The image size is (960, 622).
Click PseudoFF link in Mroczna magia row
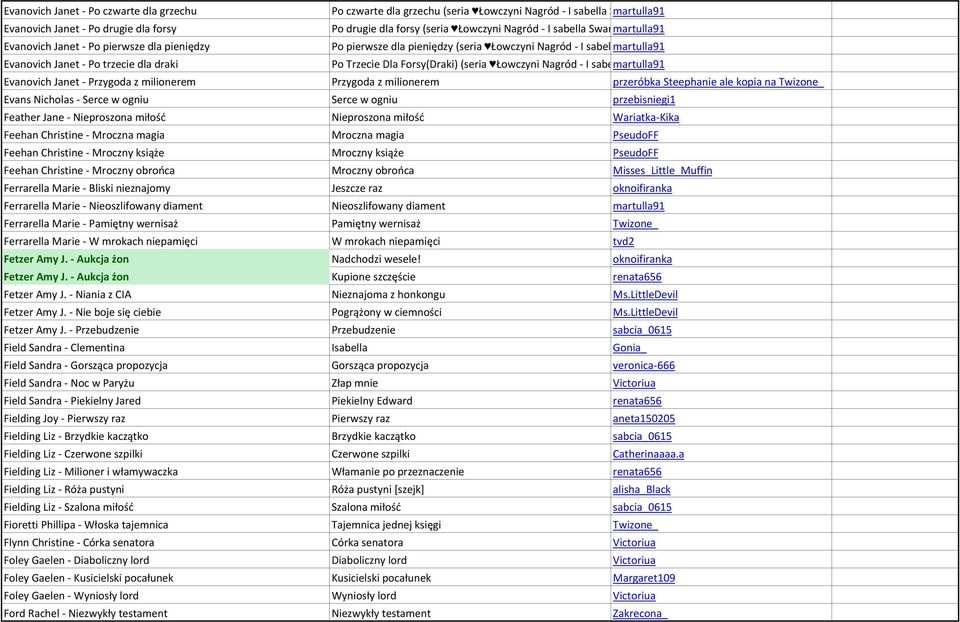tap(636, 135)
